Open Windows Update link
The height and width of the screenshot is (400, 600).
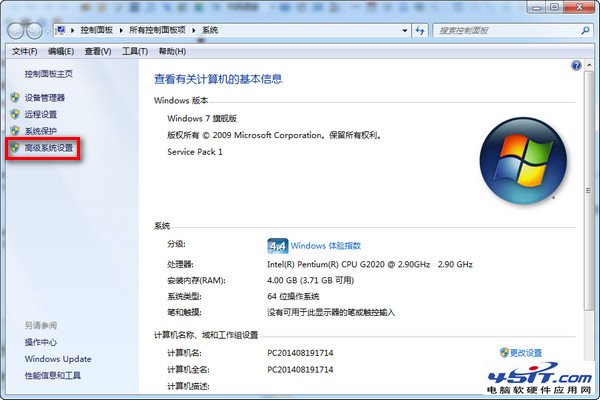coord(58,359)
